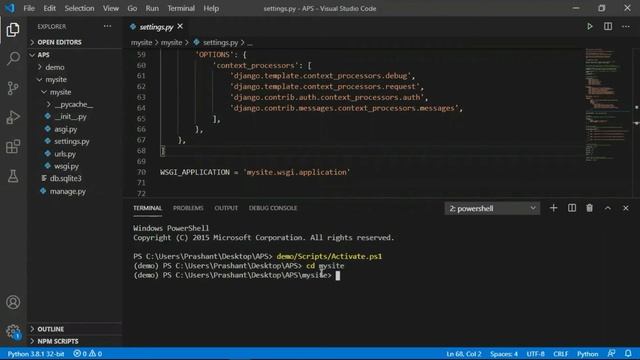Collapse the outer mysite folder

point(56,79)
